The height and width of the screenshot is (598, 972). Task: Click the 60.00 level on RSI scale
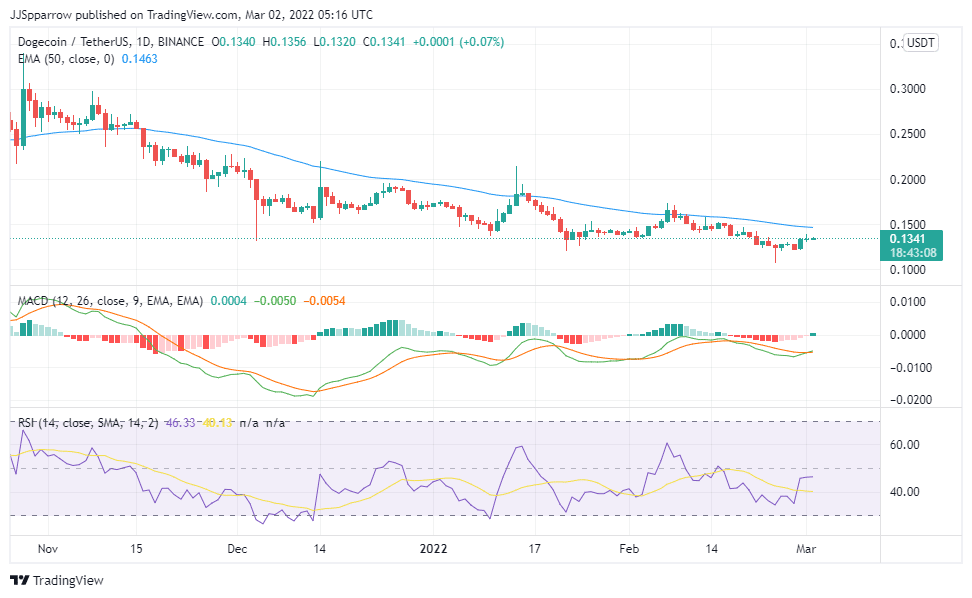pyautogui.click(x=905, y=445)
